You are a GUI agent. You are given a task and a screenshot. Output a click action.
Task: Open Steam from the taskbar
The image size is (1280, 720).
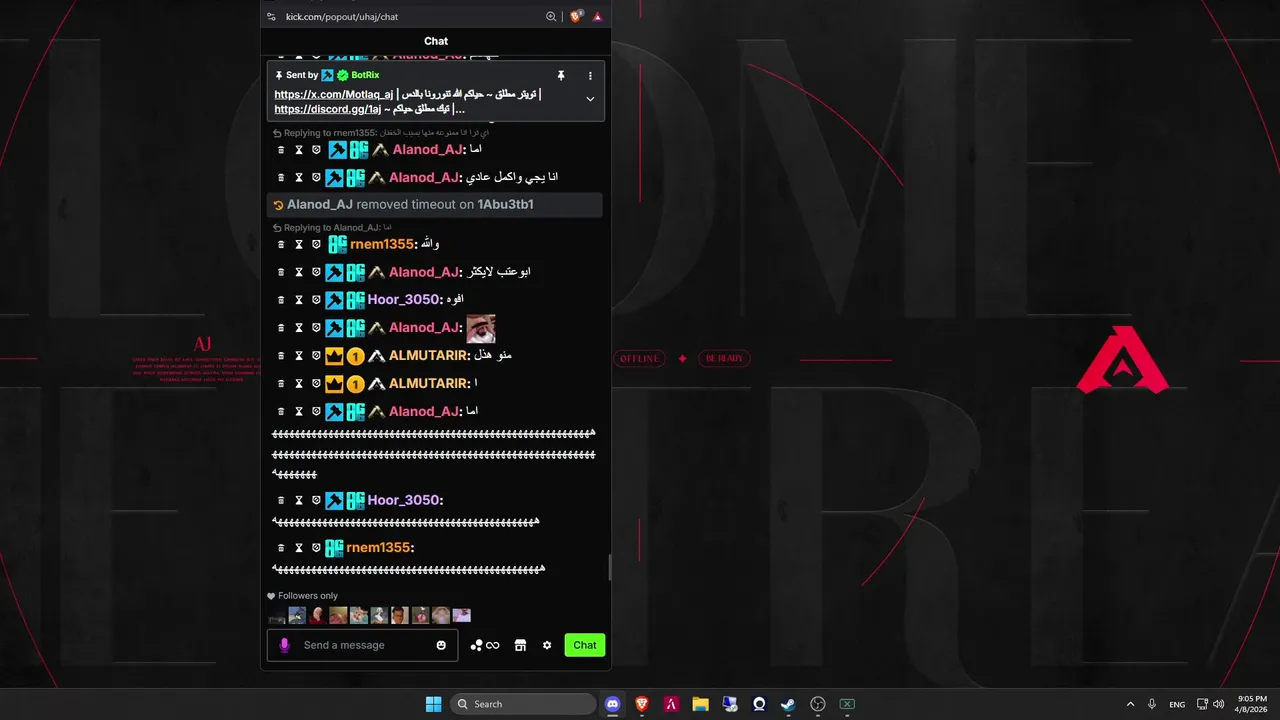pos(788,704)
